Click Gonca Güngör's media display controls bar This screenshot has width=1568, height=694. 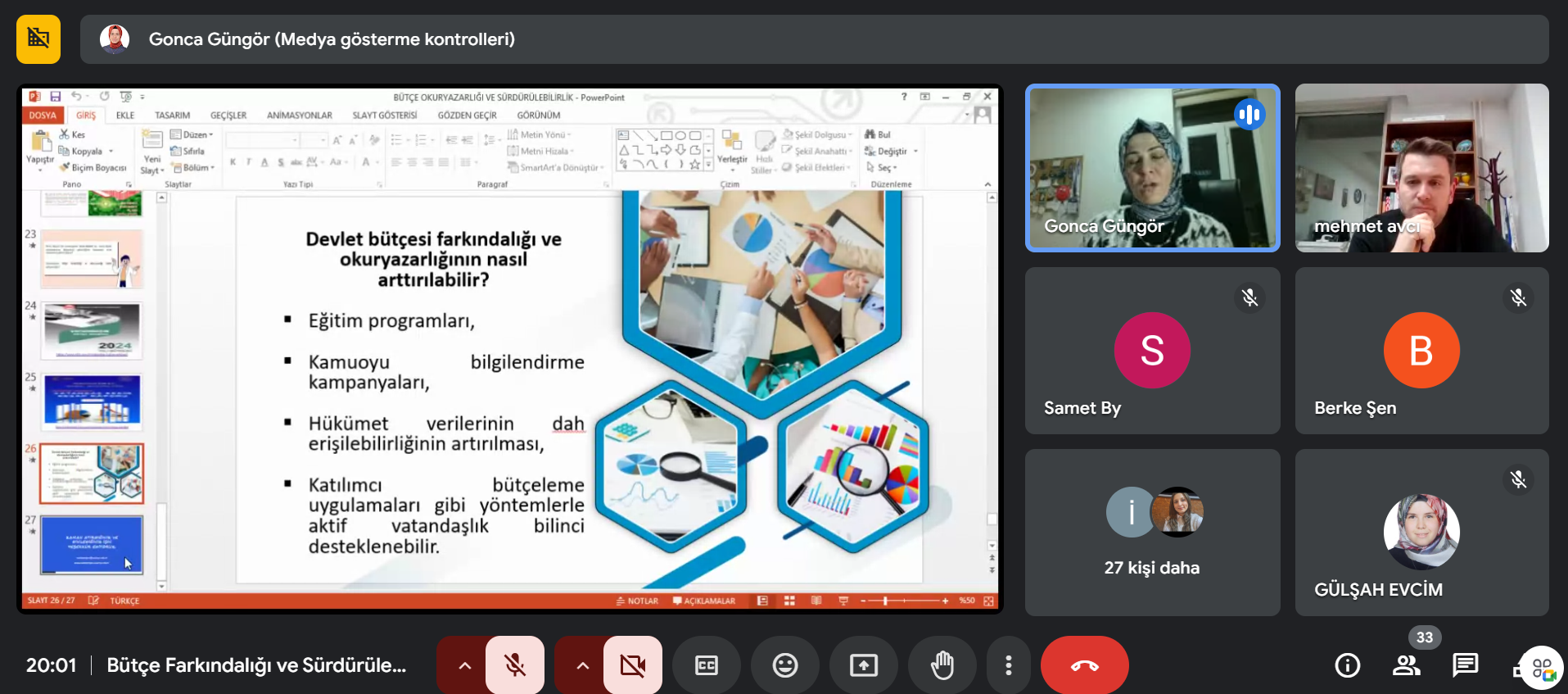814,39
